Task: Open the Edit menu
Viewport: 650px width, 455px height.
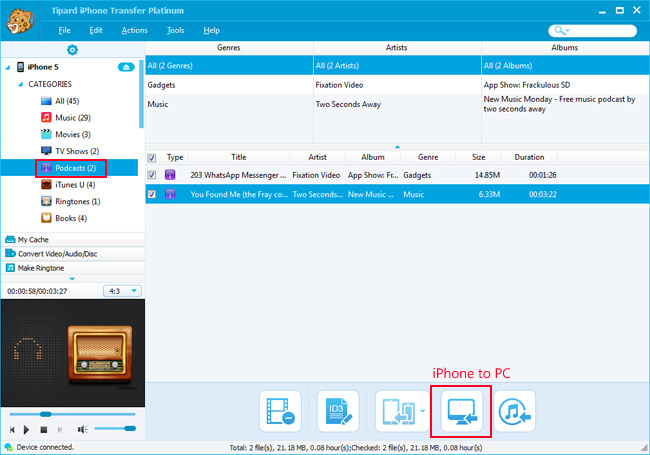Action: point(96,30)
